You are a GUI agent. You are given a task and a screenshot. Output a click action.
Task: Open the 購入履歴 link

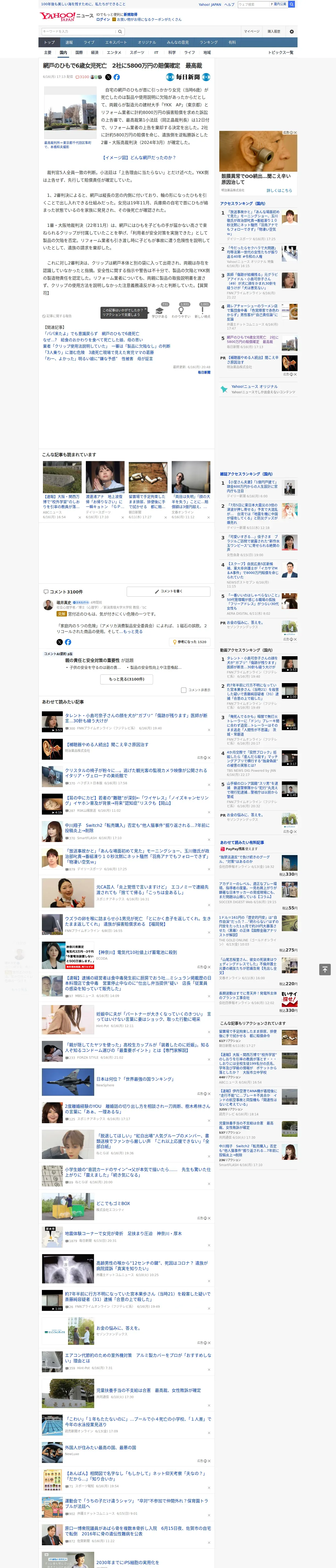274,31
